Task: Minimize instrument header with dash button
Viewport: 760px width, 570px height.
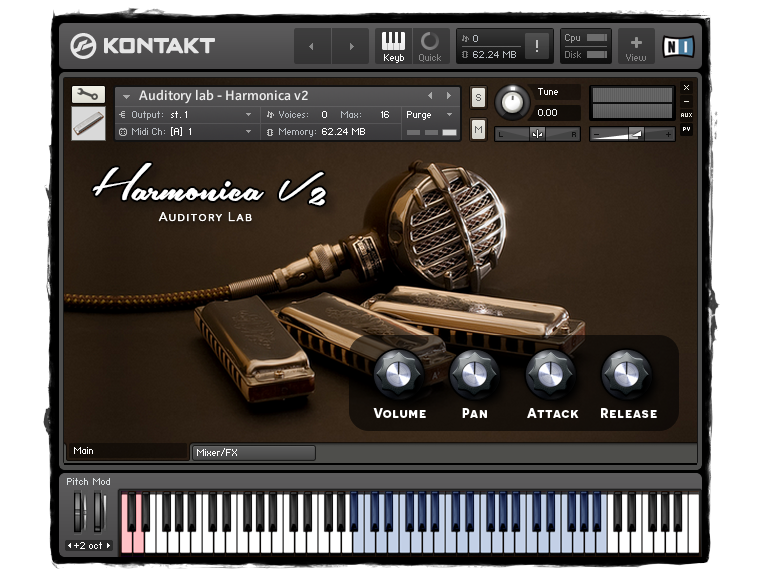Action: (686, 101)
